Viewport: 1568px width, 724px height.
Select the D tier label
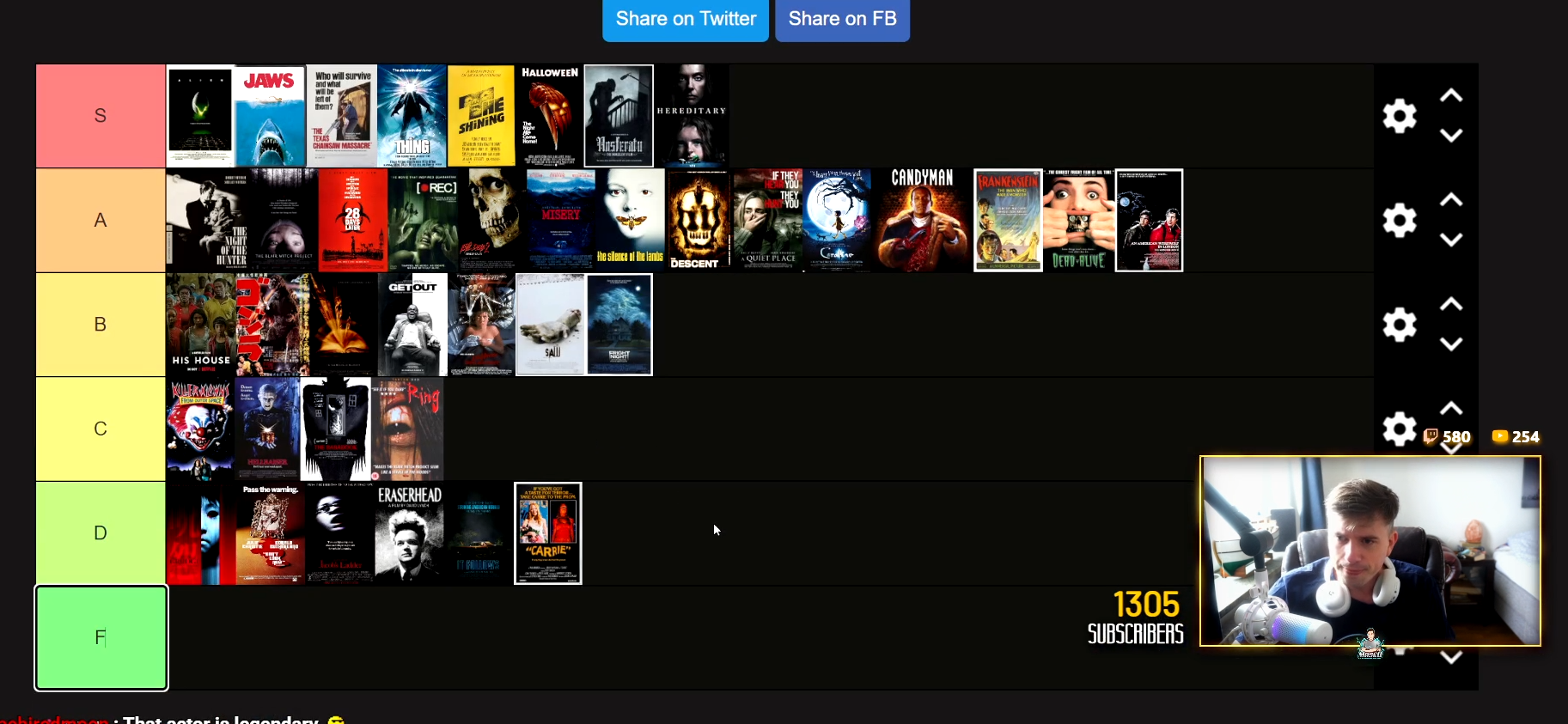pos(101,533)
